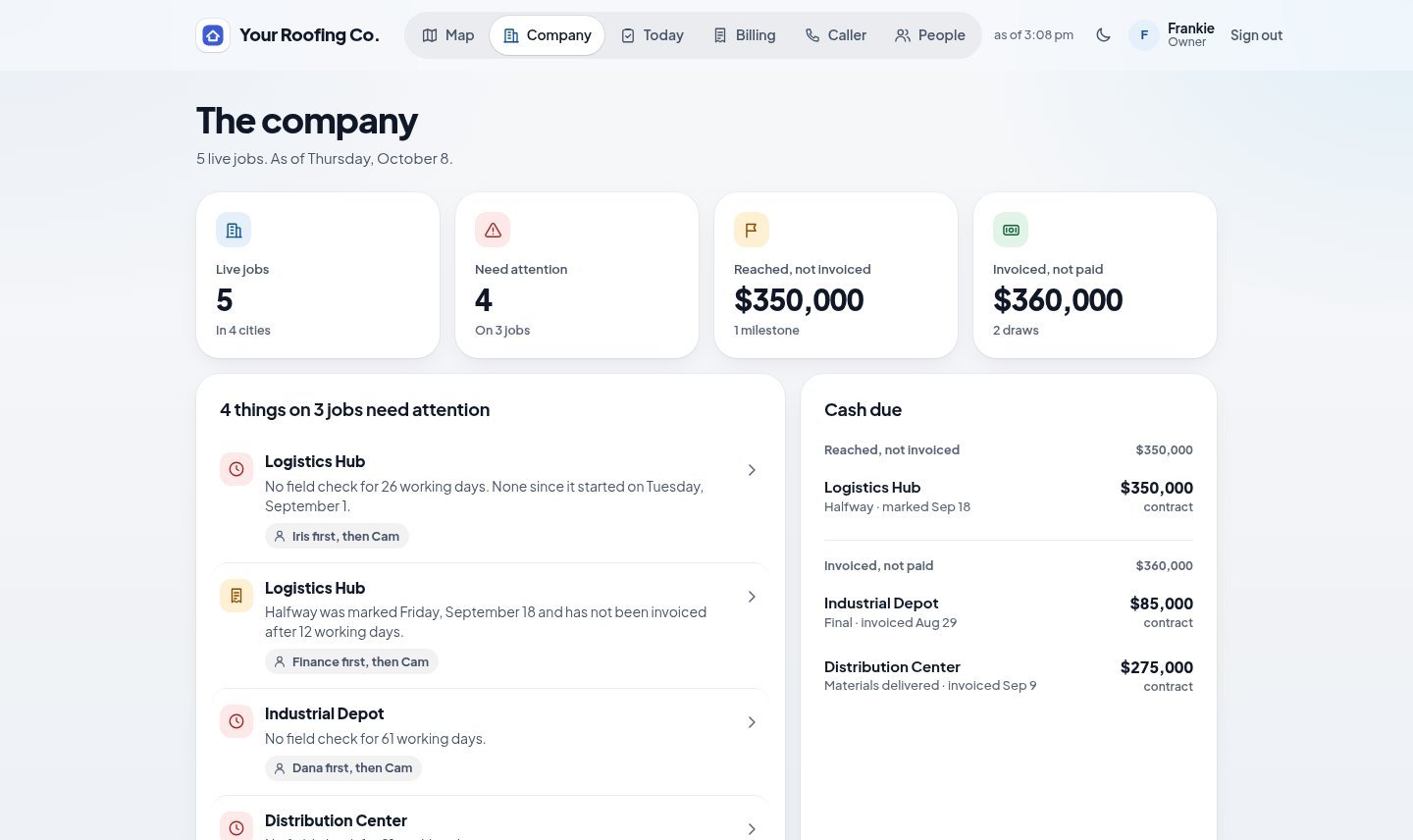Click the 4 things on 3 jobs heading
Image resolution: width=1413 pixels, height=840 pixels.
point(354,410)
